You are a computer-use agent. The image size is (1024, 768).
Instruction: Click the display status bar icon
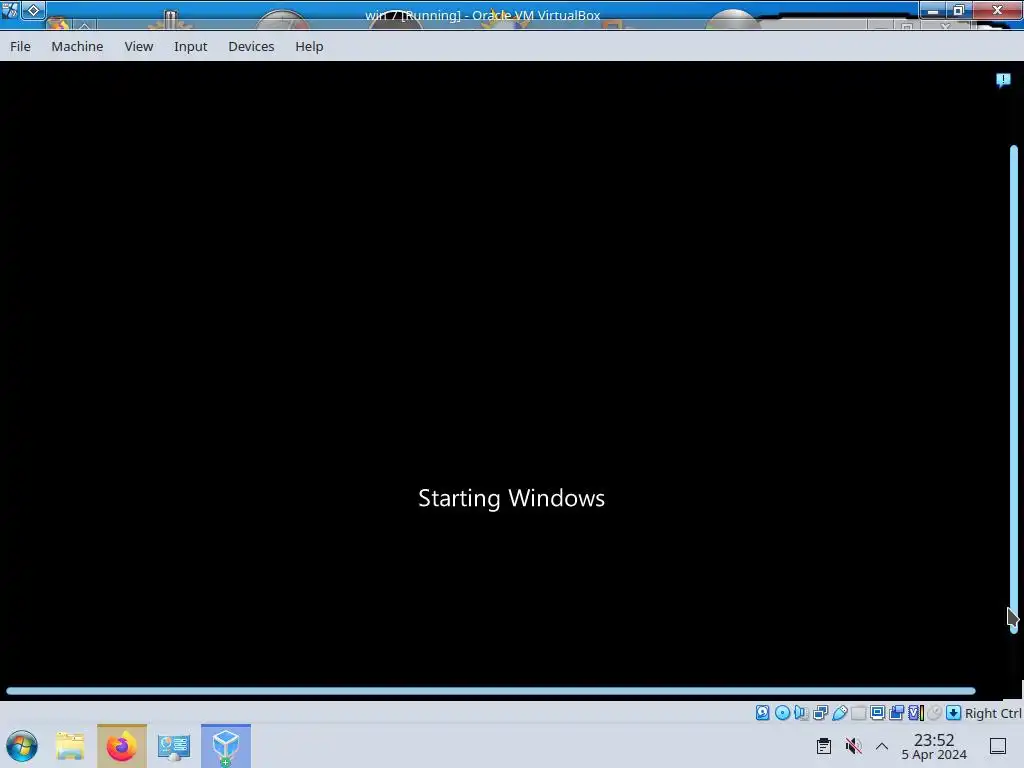(x=878, y=712)
